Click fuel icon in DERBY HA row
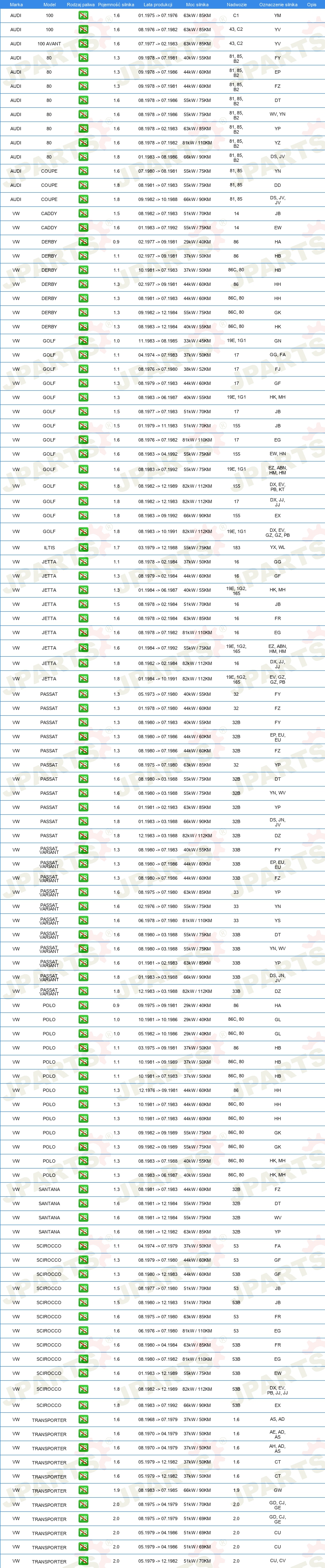 (x=83, y=242)
